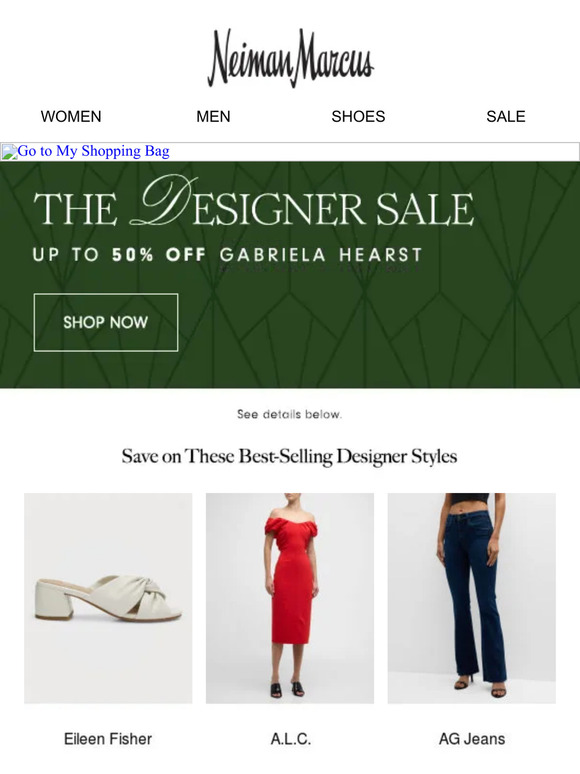Click The Designer Sale headline
Screen dimensions: 580x774
pos(253,202)
